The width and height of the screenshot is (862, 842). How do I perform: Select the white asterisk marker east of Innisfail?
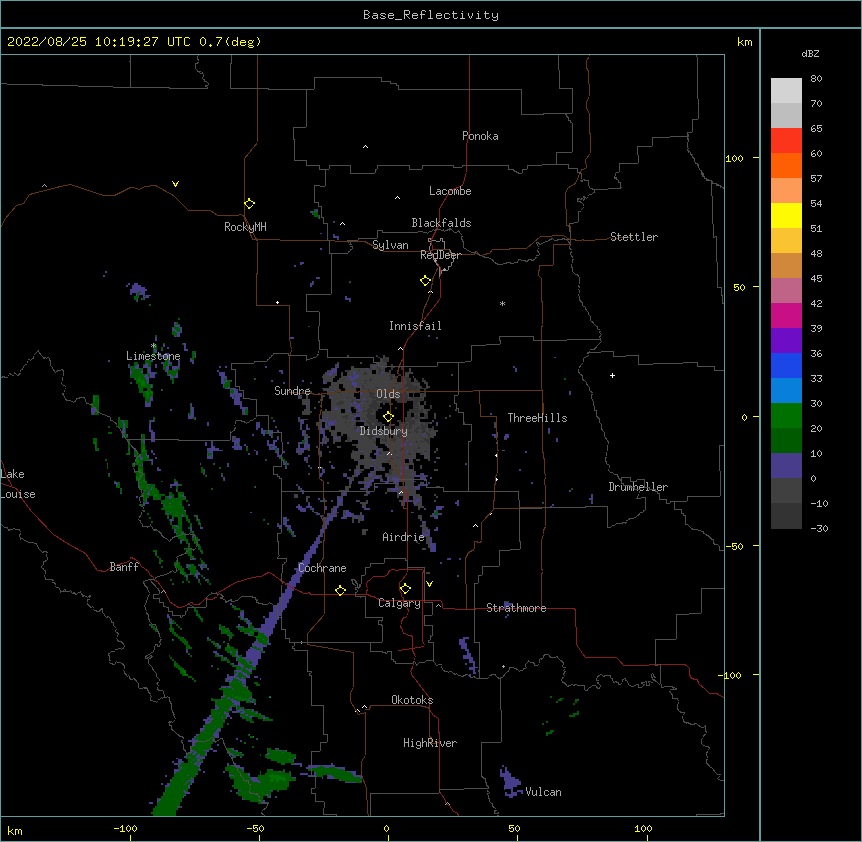pyautogui.click(x=502, y=303)
